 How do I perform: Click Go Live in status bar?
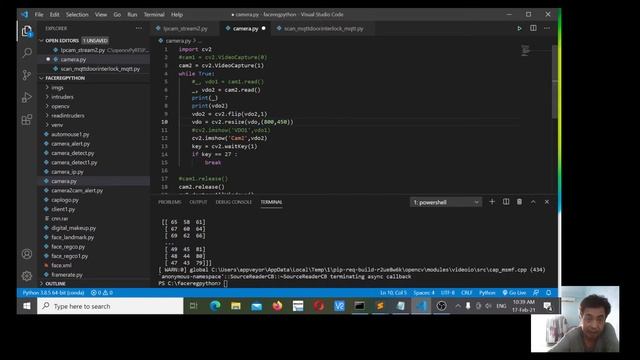coord(514,293)
